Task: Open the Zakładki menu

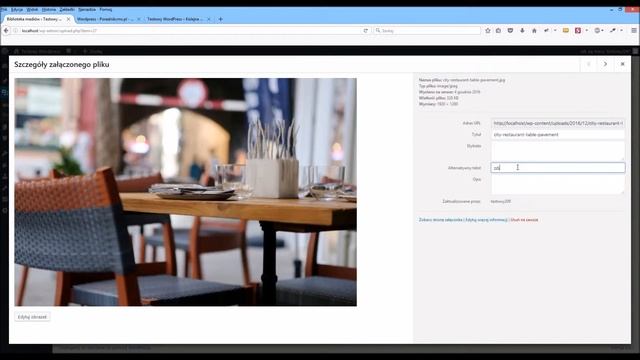Action: (67, 9)
